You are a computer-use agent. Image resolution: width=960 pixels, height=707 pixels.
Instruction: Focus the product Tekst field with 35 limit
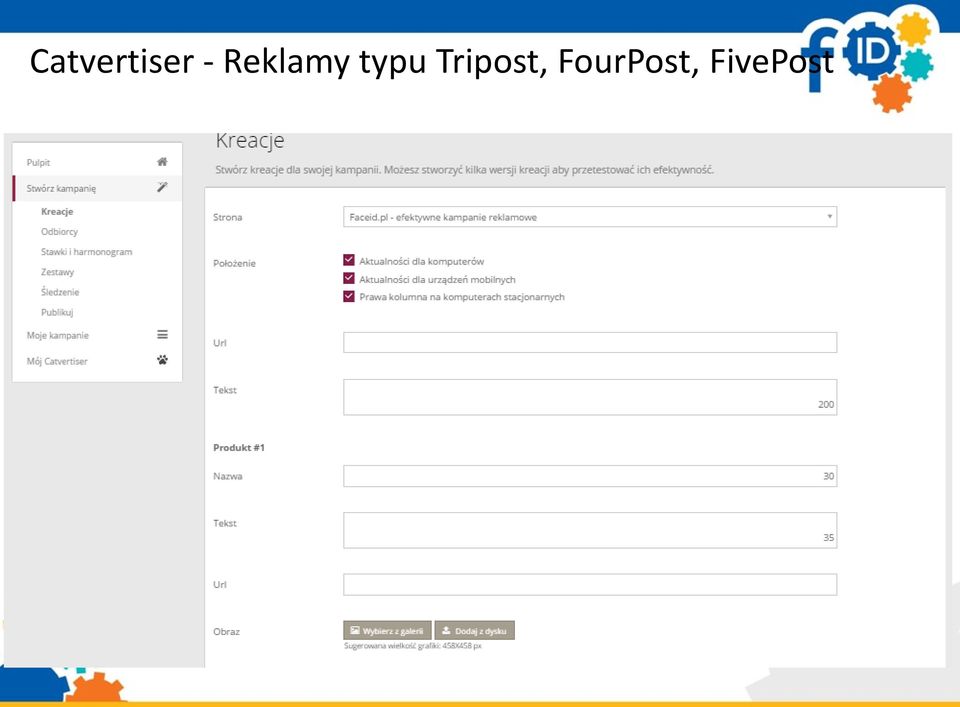(590, 530)
